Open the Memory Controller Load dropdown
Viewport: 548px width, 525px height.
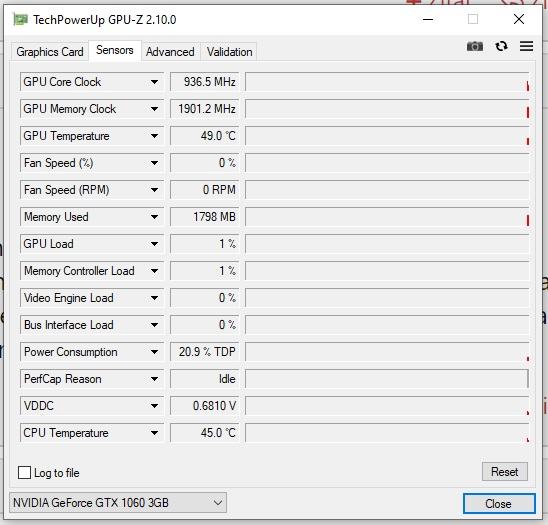point(92,271)
